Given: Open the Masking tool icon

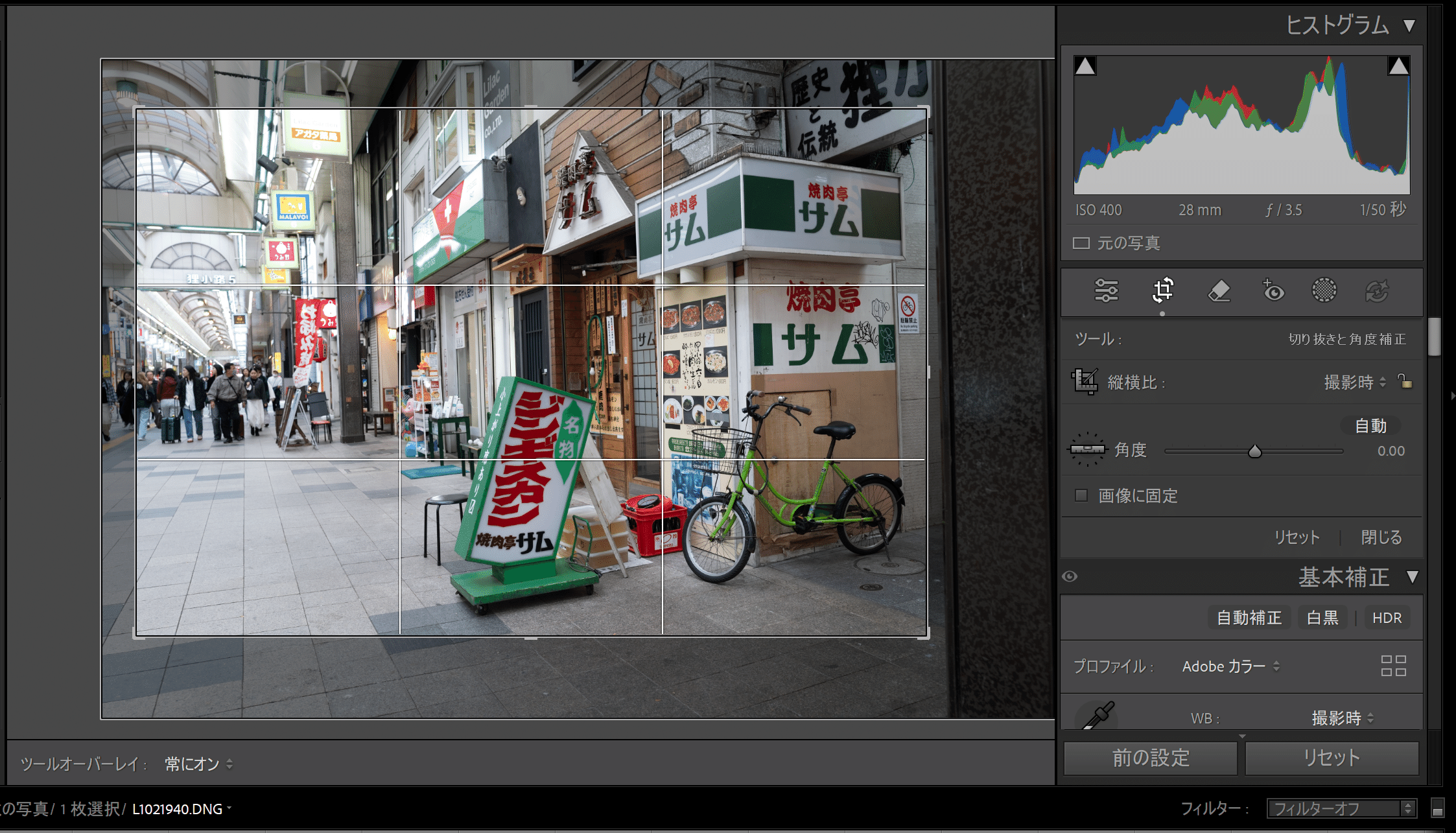Looking at the screenshot, I should pos(1324,291).
